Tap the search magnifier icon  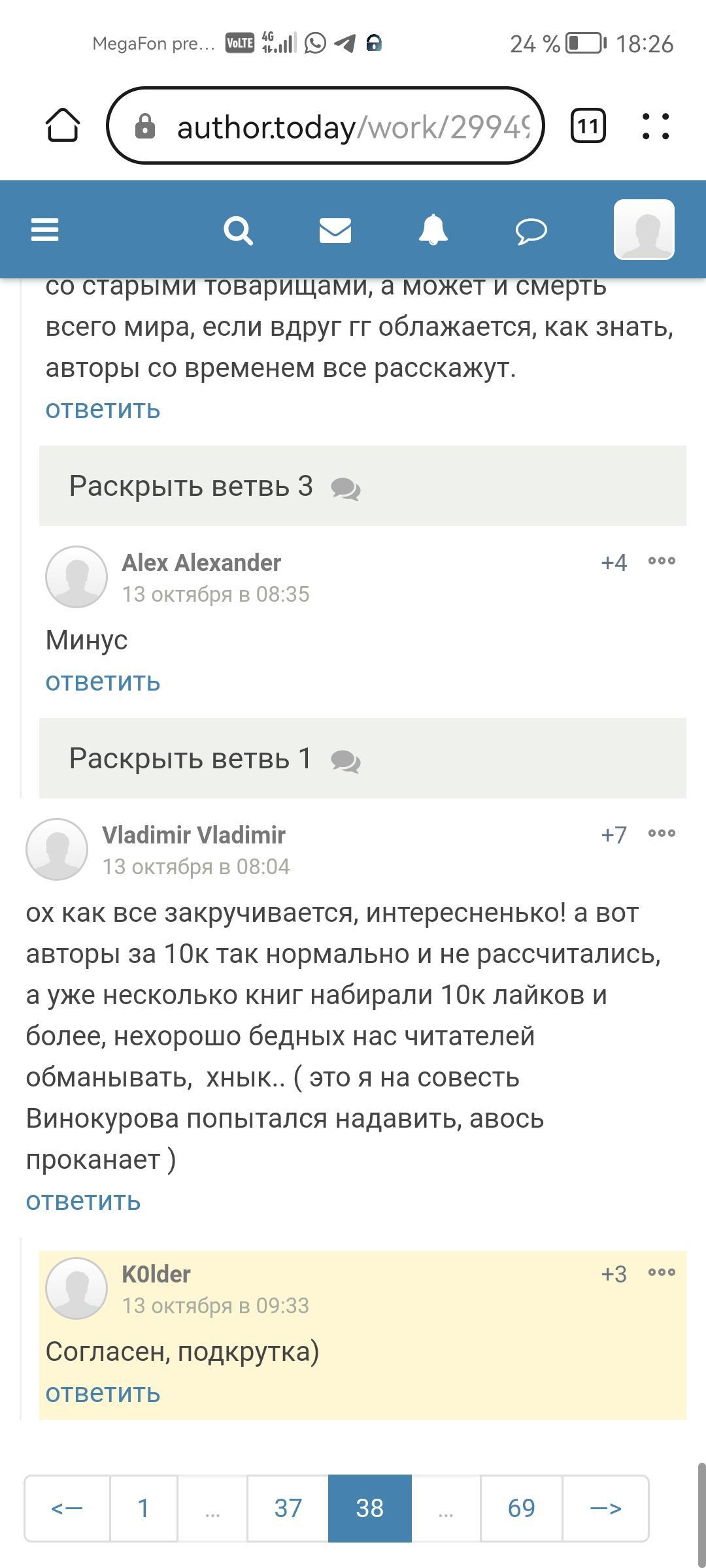pyautogui.click(x=238, y=231)
